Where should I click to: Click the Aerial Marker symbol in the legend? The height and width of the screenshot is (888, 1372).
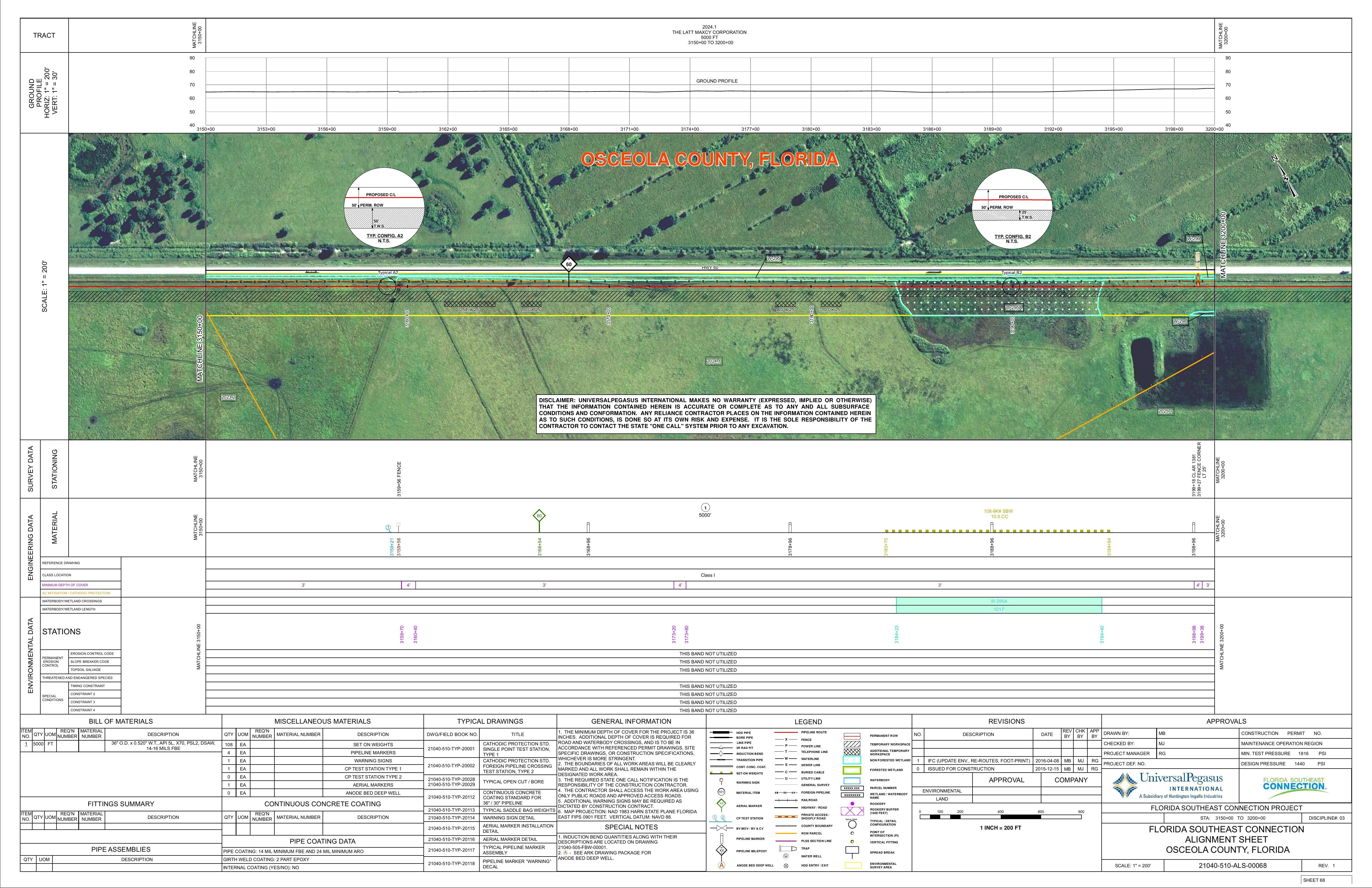[721, 804]
